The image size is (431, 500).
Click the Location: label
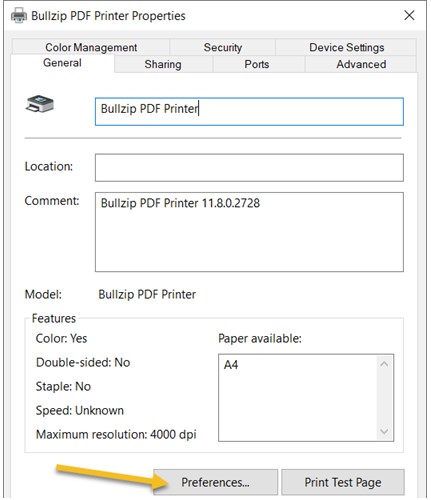[x=49, y=166]
